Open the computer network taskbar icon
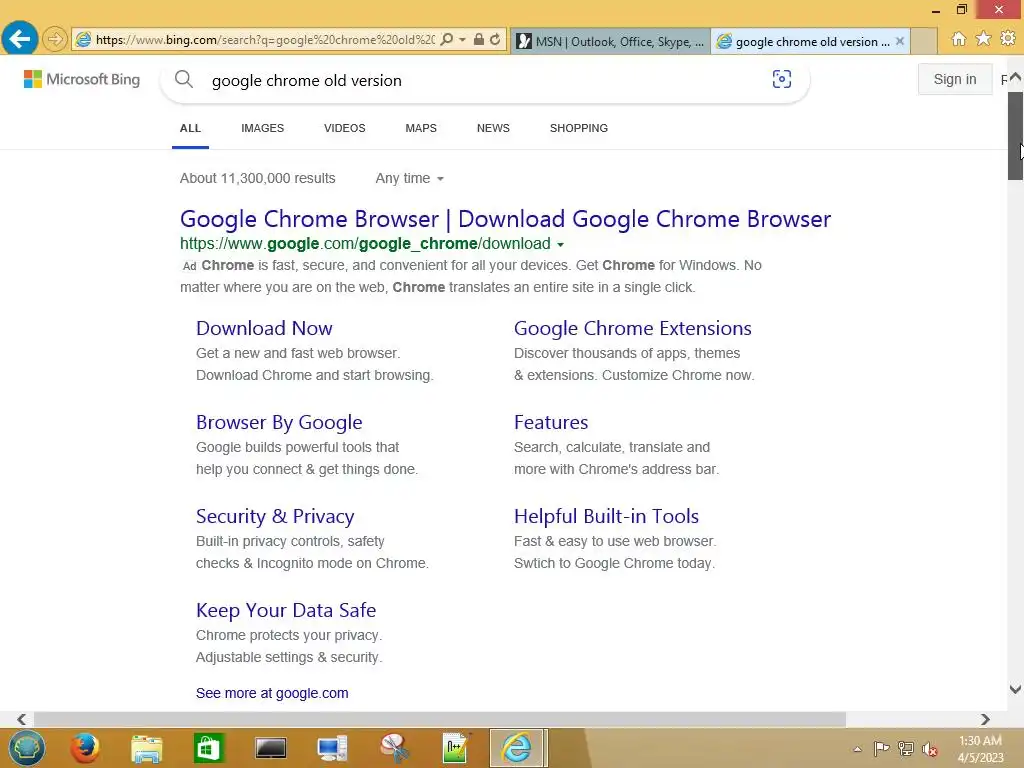1024x768 pixels. pos(332,748)
